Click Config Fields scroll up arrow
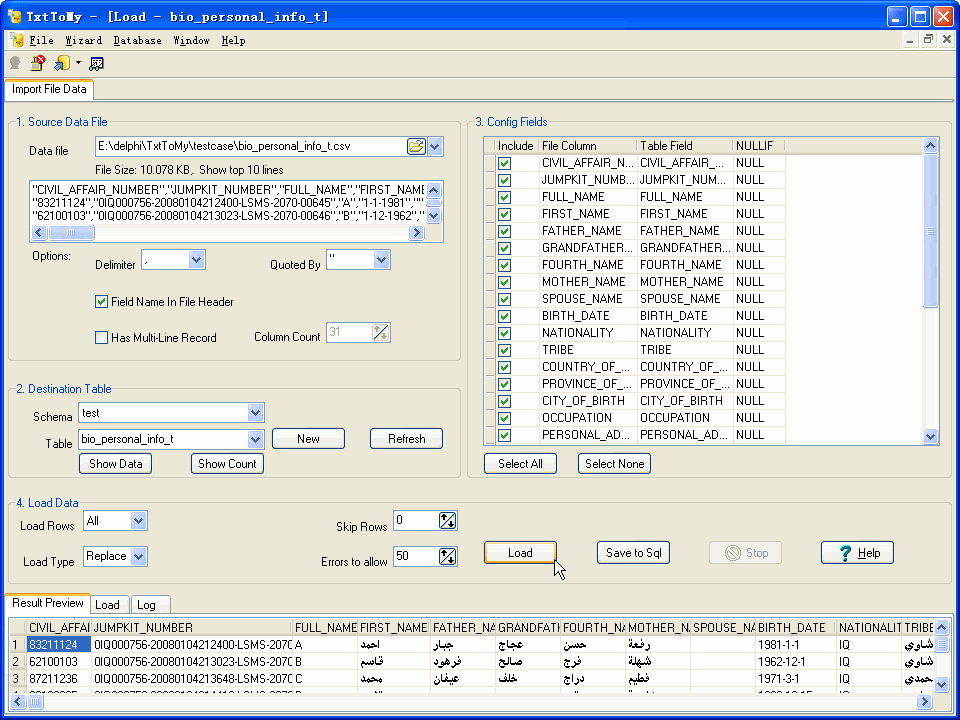 coord(931,146)
